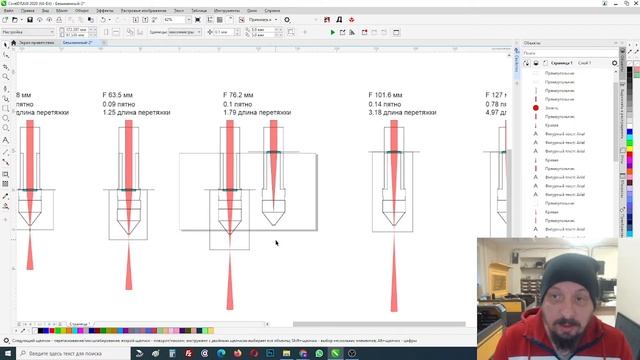Image resolution: width=640 pixels, height=360 pixels.
Task: Click the Page 1 button in the Objects panel
Action: click(x=562, y=63)
